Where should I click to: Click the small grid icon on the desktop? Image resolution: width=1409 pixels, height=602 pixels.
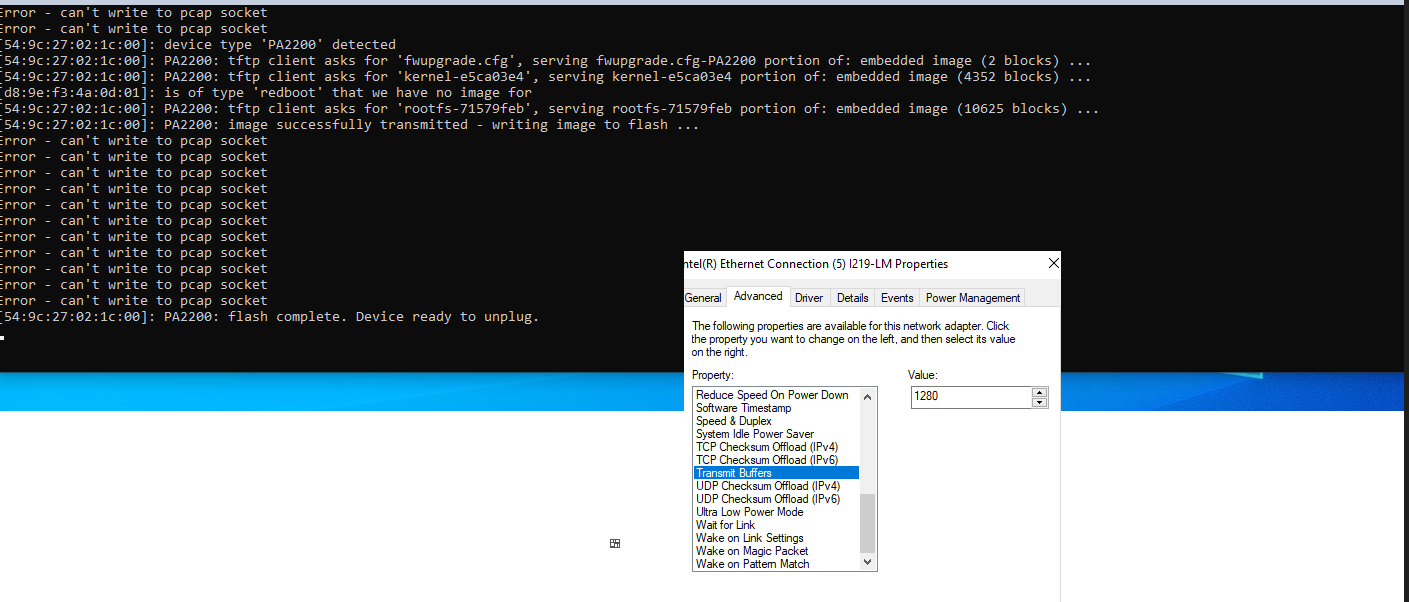614,542
